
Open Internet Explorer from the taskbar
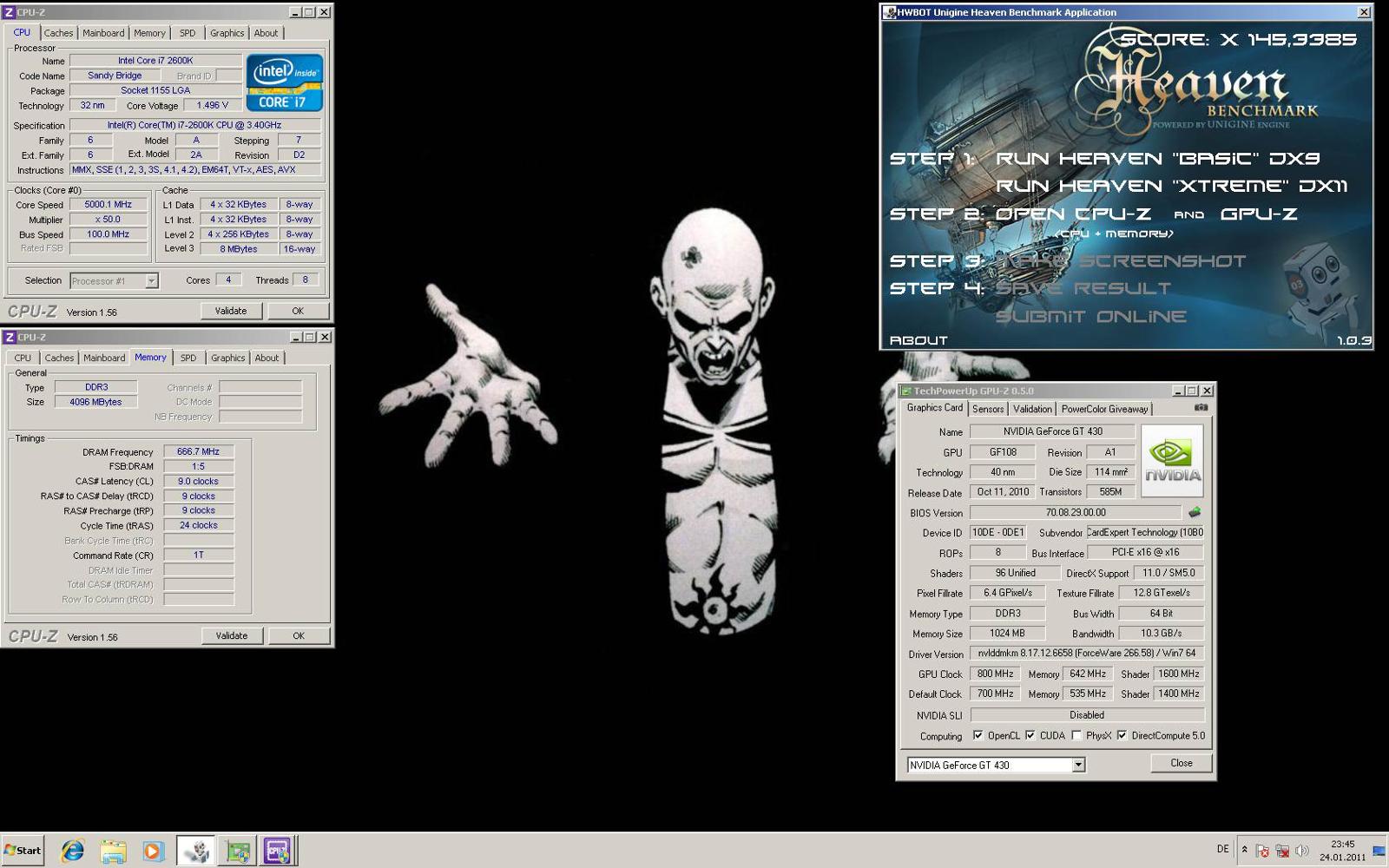coord(72,851)
